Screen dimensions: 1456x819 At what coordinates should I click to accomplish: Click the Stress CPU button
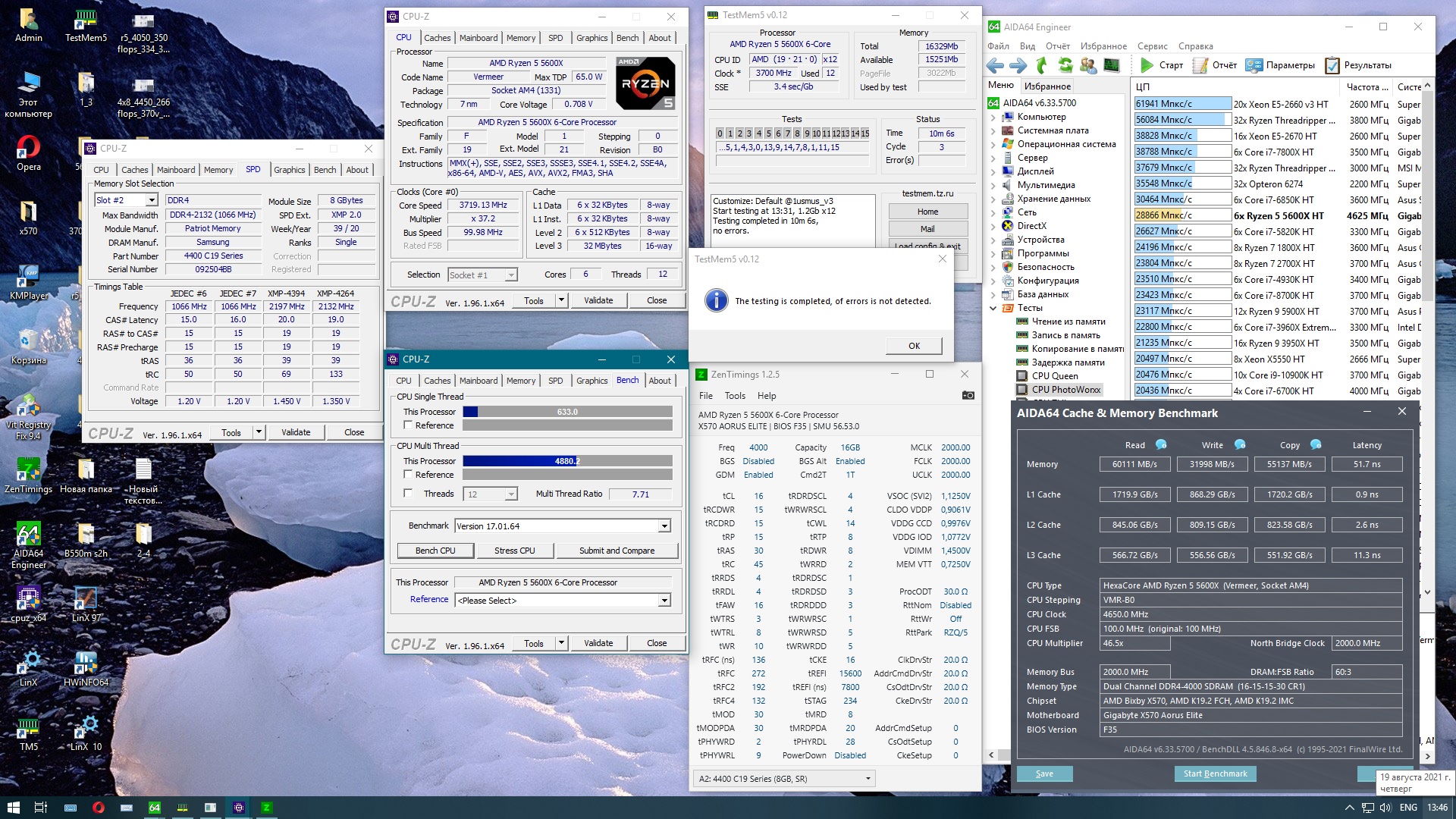pos(514,551)
